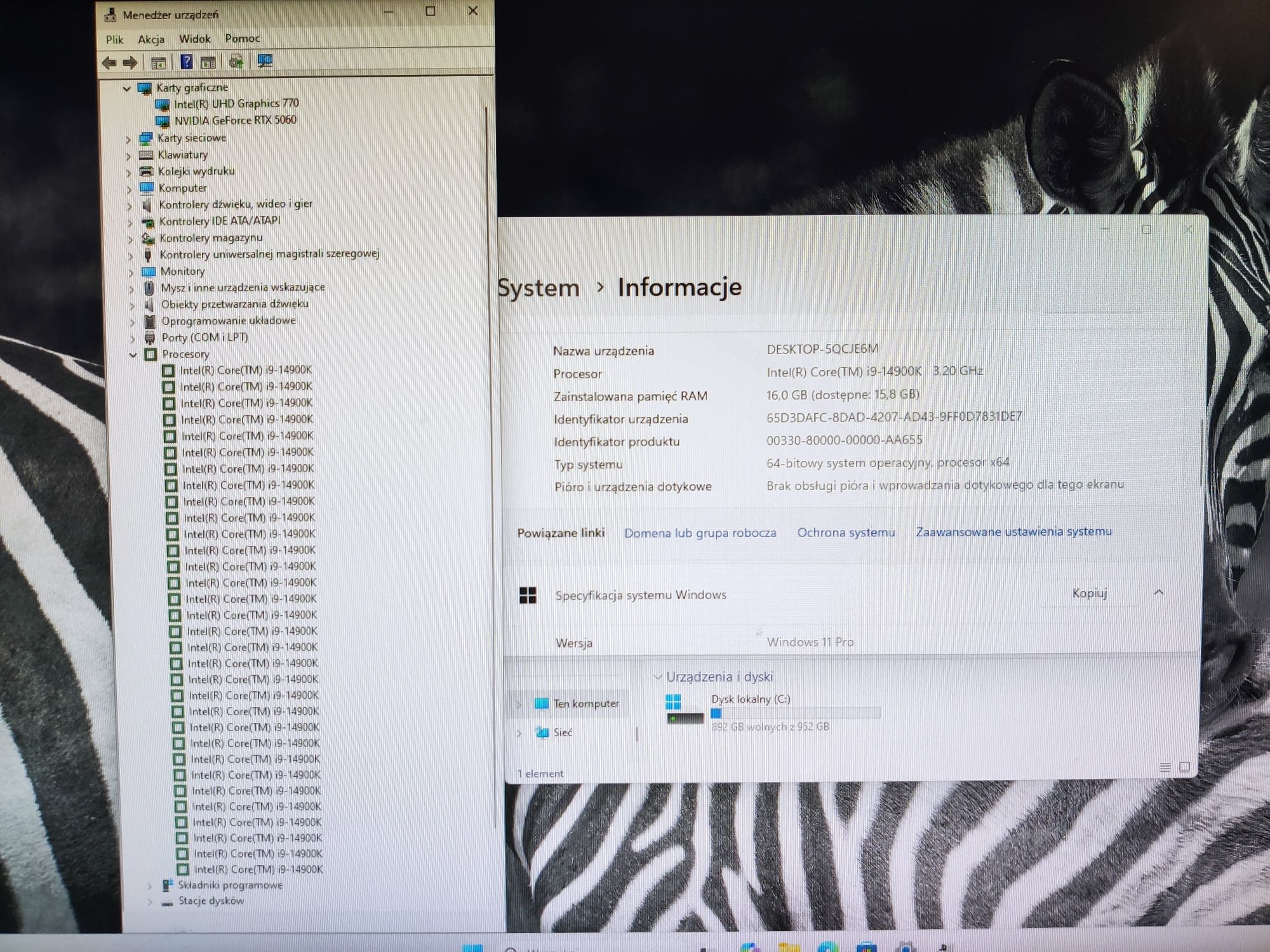The height and width of the screenshot is (952, 1270).
Task: Open the Pomoc menu
Action: click(243, 38)
